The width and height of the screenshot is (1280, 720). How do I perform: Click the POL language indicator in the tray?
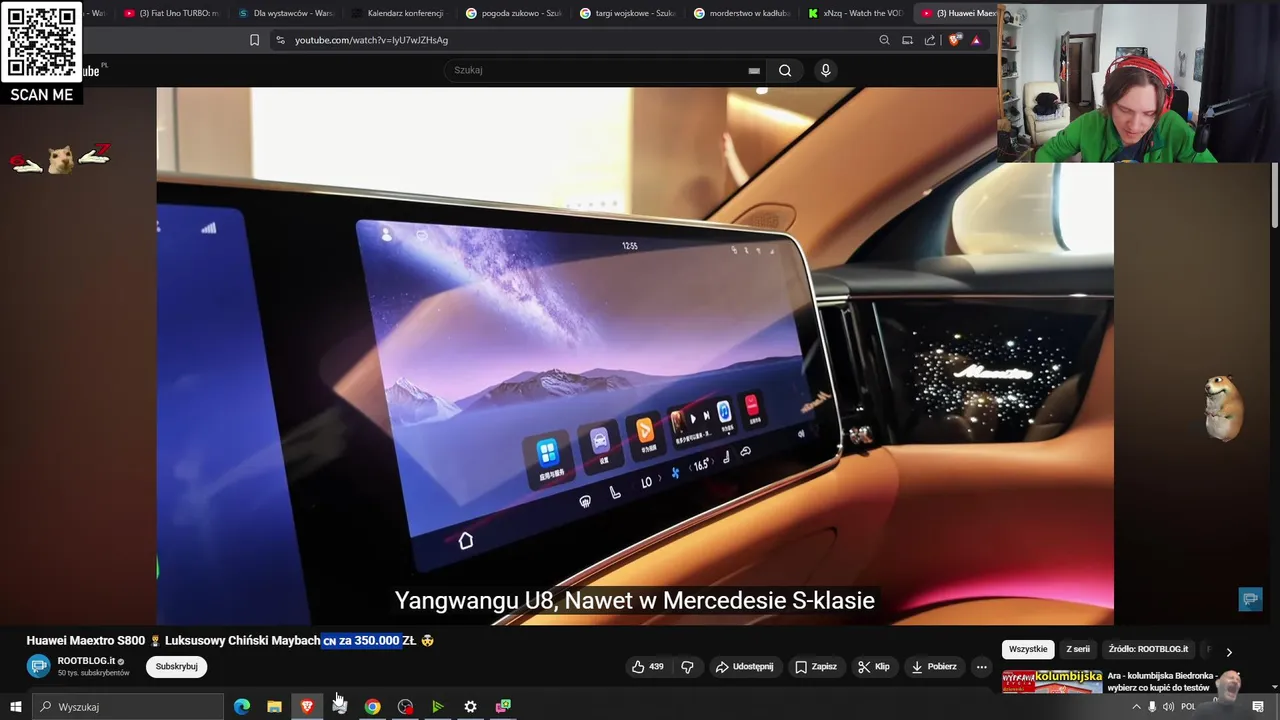point(1189,707)
